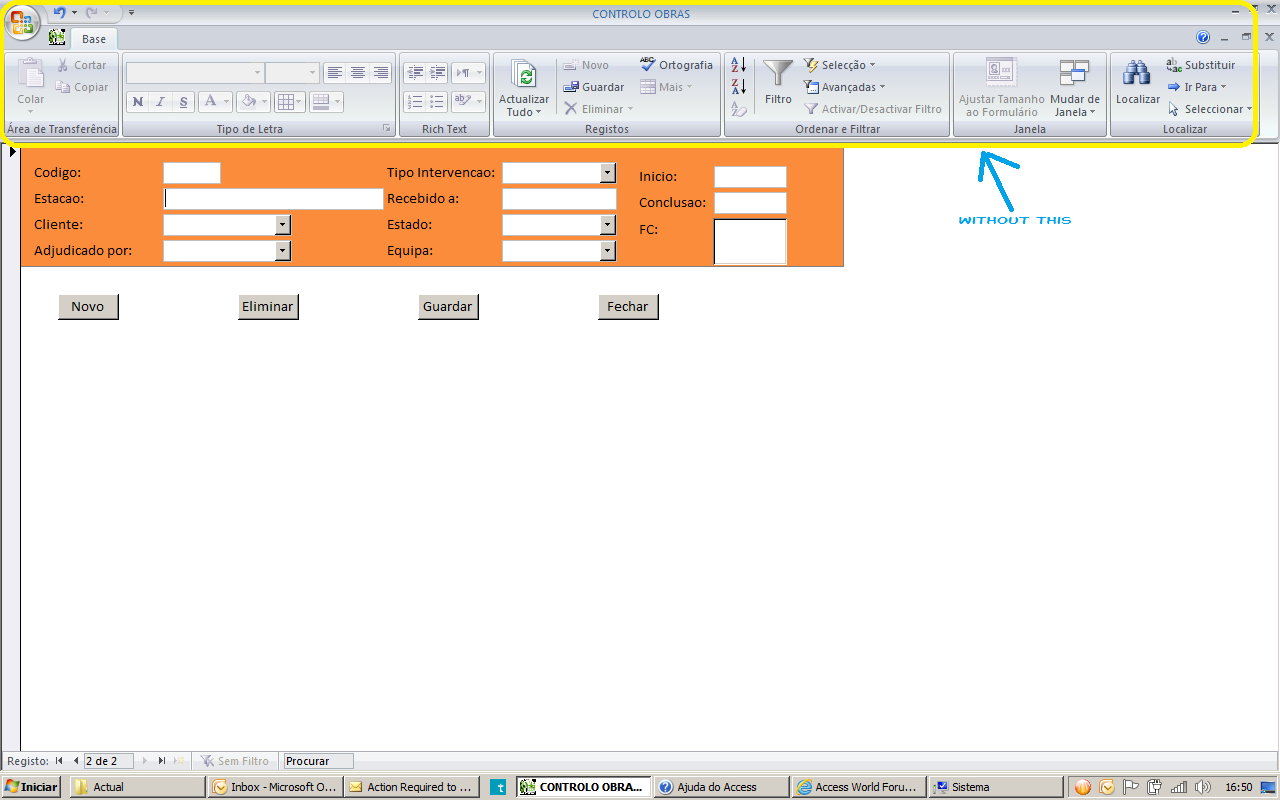
Task: Open the Avançadas filter dropdown
Action: pos(845,87)
